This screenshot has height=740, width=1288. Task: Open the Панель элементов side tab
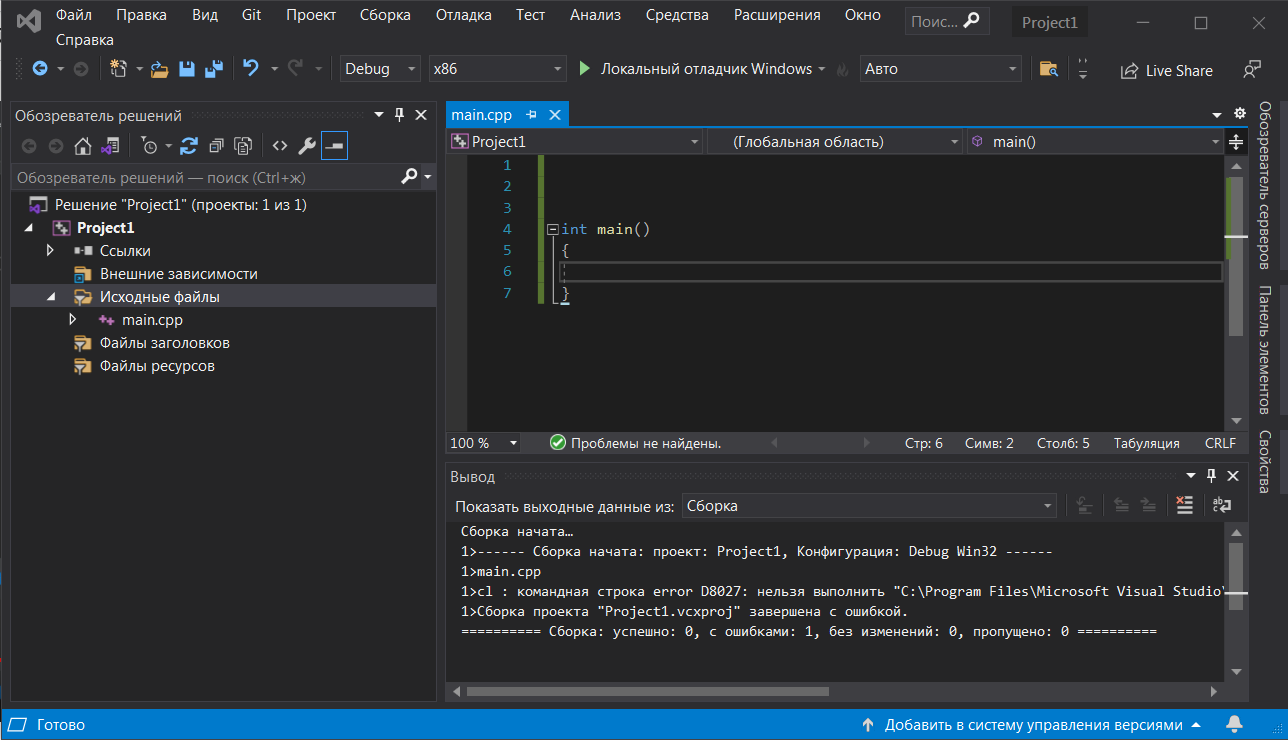1265,349
